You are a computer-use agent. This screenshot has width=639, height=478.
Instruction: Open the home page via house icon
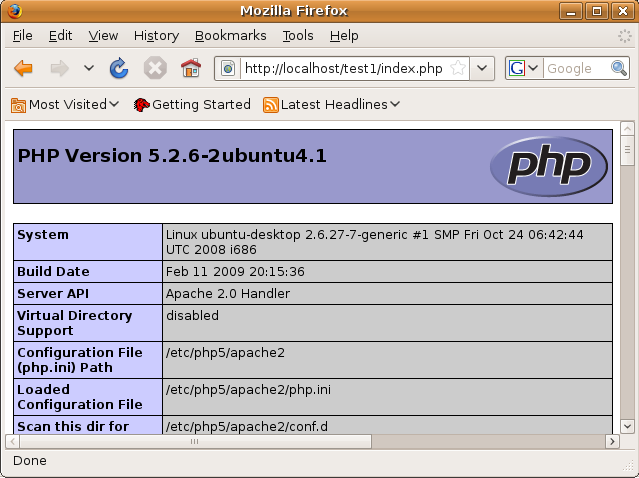tap(191, 68)
